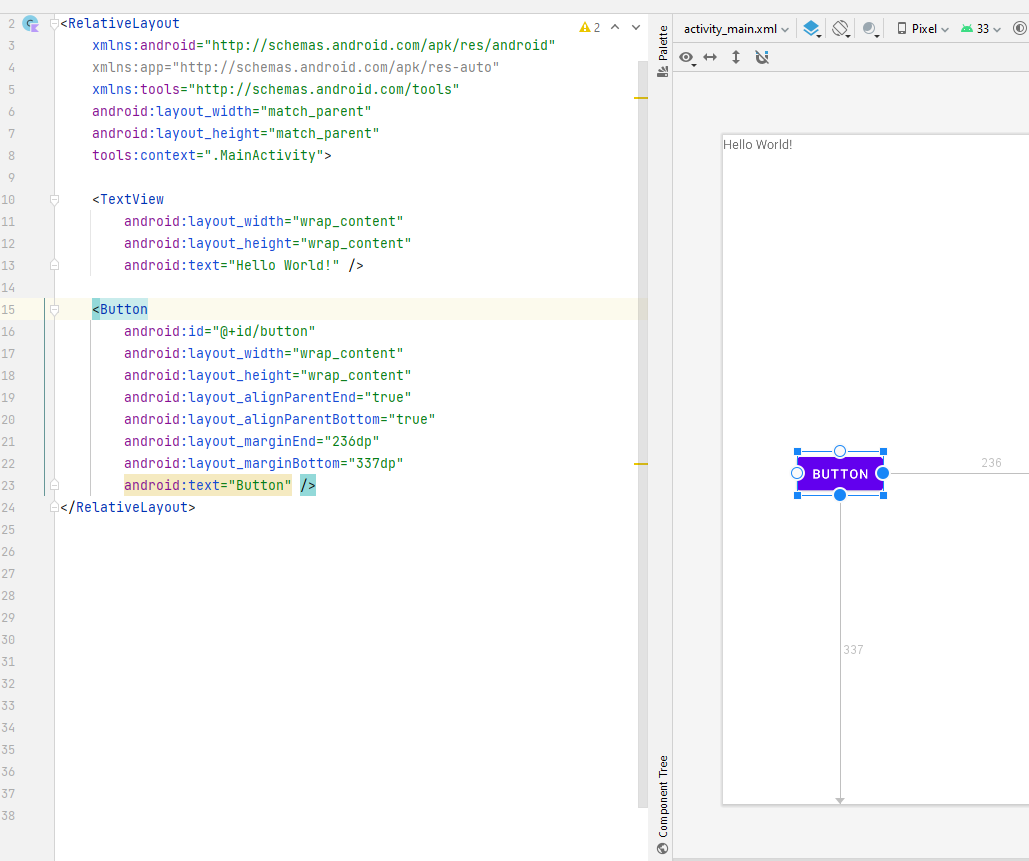Open the Design Surface layers selector icon
This screenshot has width=1029, height=861.
pos(812,29)
